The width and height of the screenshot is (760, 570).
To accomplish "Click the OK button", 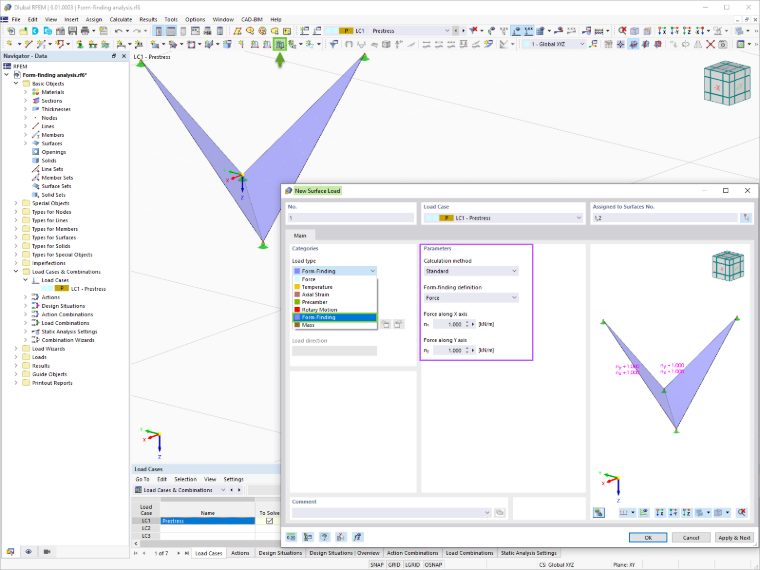I will pos(648,538).
